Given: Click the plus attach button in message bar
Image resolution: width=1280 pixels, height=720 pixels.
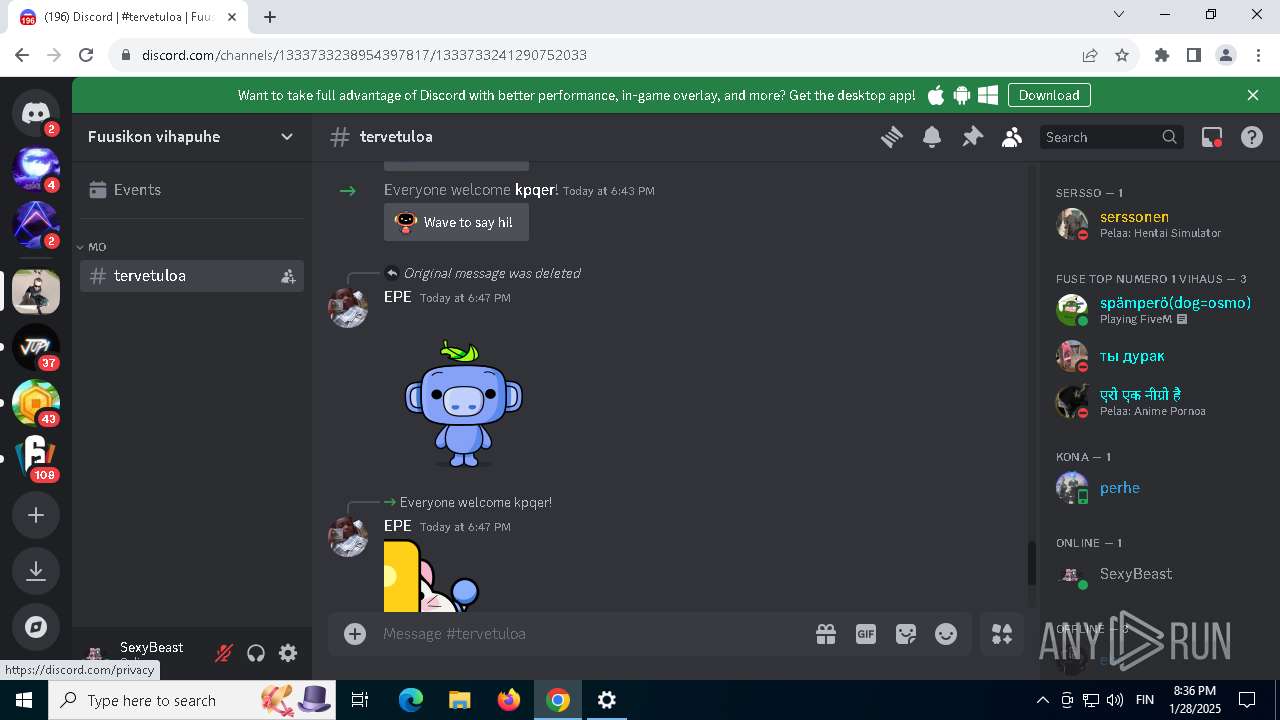Looking at the screenshot, I should [x=355, y=634].
